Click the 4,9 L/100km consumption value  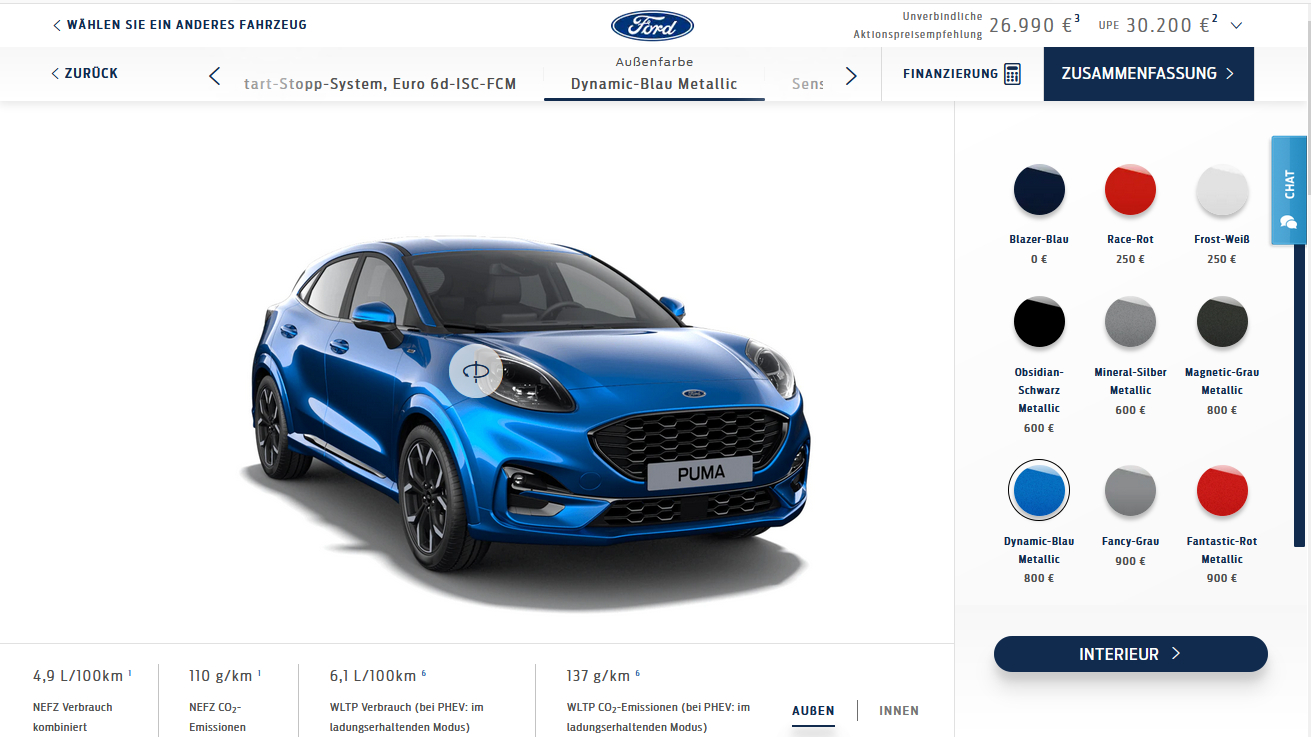pyautogui.click(x=78, y=676)
